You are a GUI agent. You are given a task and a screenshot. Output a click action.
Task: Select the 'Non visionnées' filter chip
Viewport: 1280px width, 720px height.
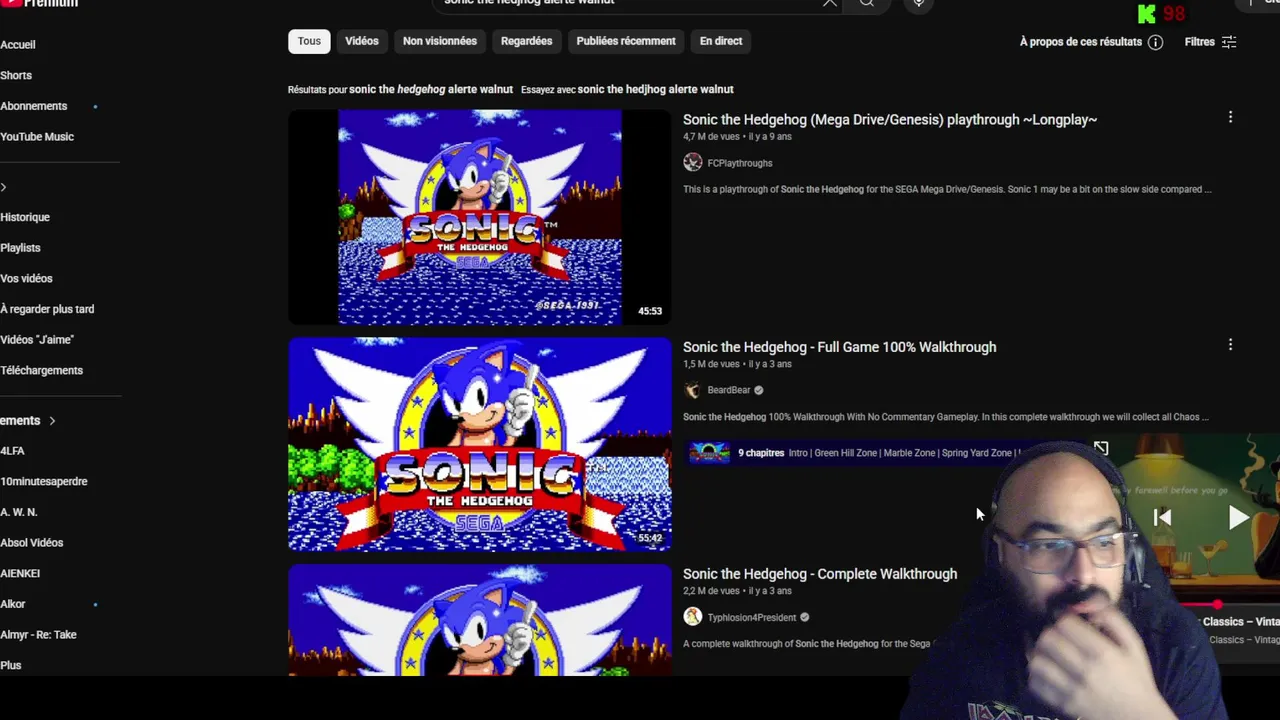tap(440, 41)
